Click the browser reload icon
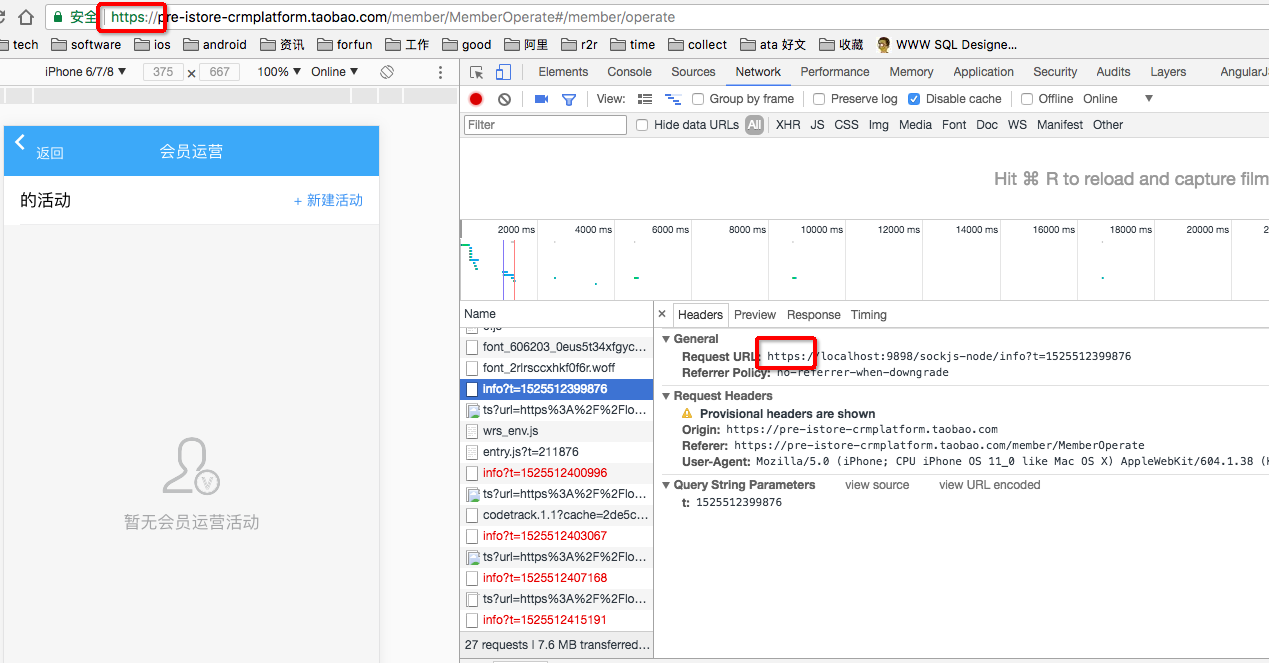Viewport: 1269px width, 663px height. pyautogui.click(x=3, y=17)
